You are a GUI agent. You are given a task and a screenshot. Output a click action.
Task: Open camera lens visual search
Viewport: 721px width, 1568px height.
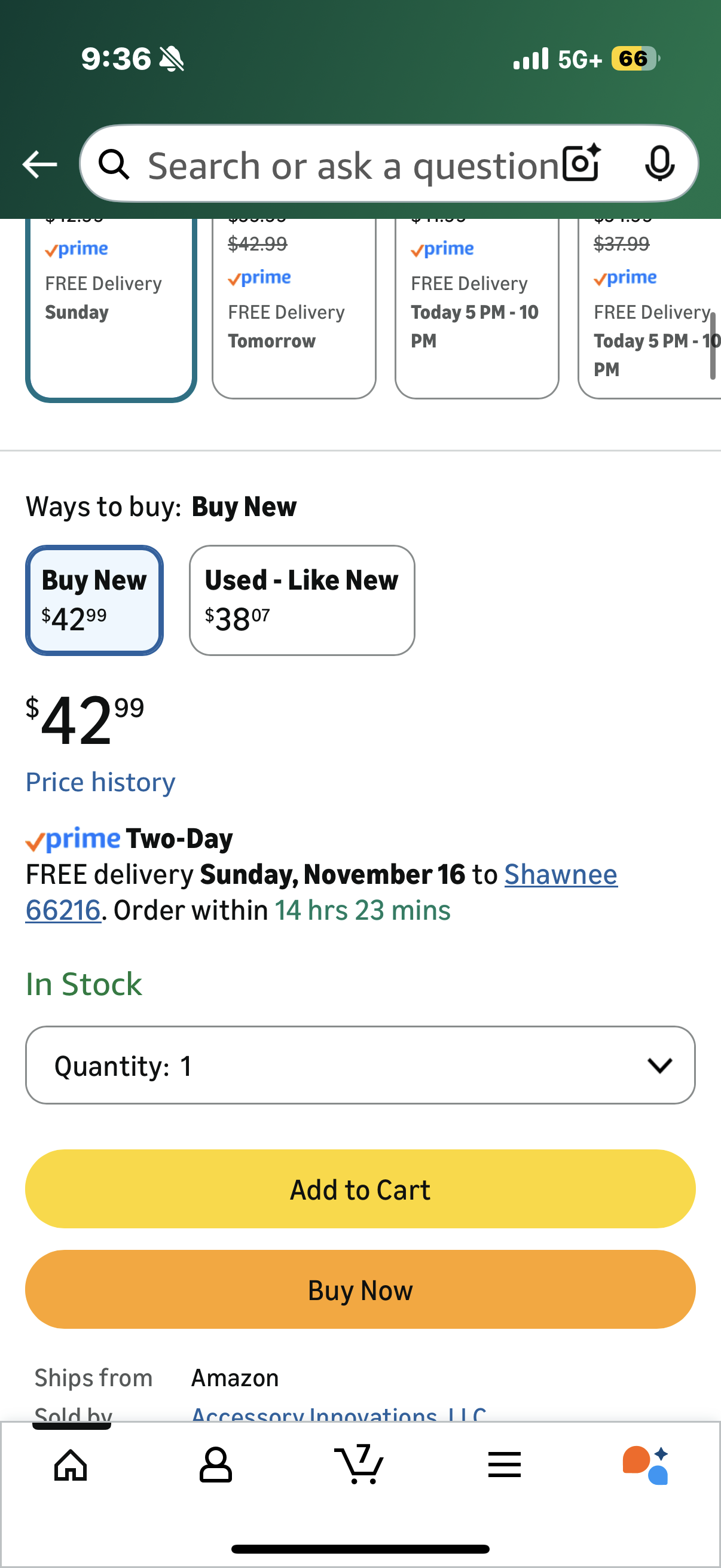click(581, 163)
